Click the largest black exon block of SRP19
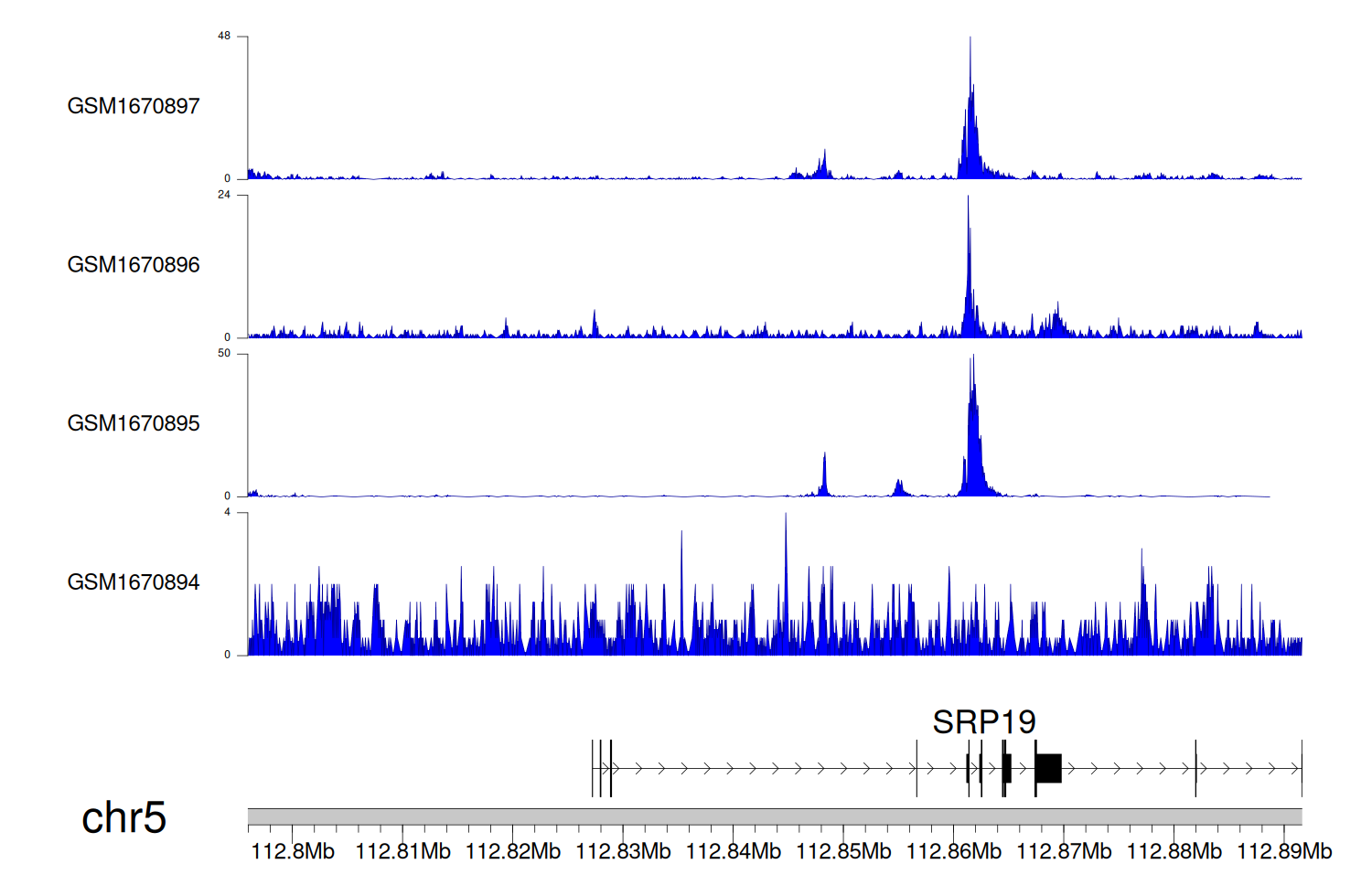Screen dimensions: 1372x896 [x=1048, y=769]
